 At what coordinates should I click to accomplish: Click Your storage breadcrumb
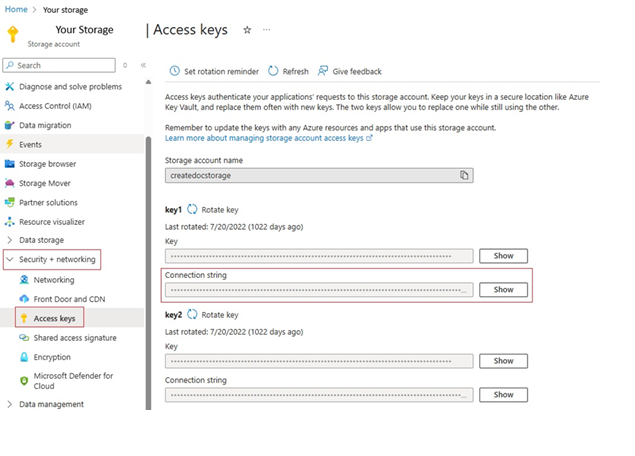pos(65,10)
